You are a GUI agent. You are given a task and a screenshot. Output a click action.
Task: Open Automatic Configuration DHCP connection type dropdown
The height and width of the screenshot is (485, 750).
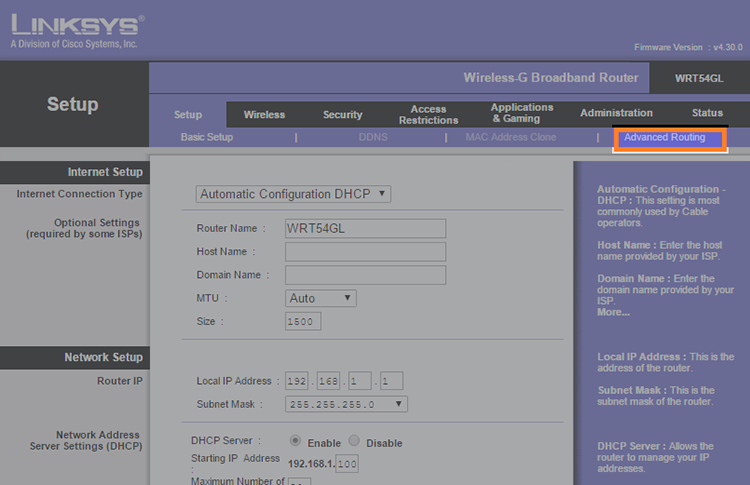293,194
